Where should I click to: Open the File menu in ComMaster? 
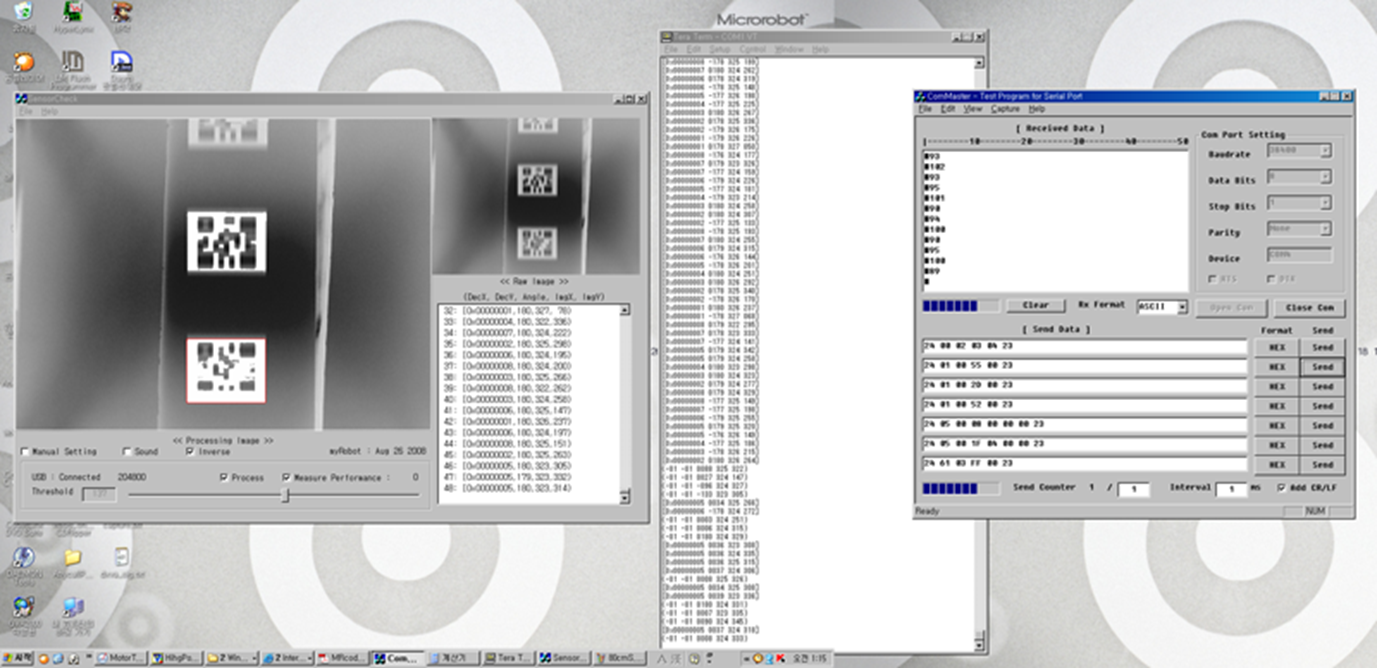tap(925, 108)
